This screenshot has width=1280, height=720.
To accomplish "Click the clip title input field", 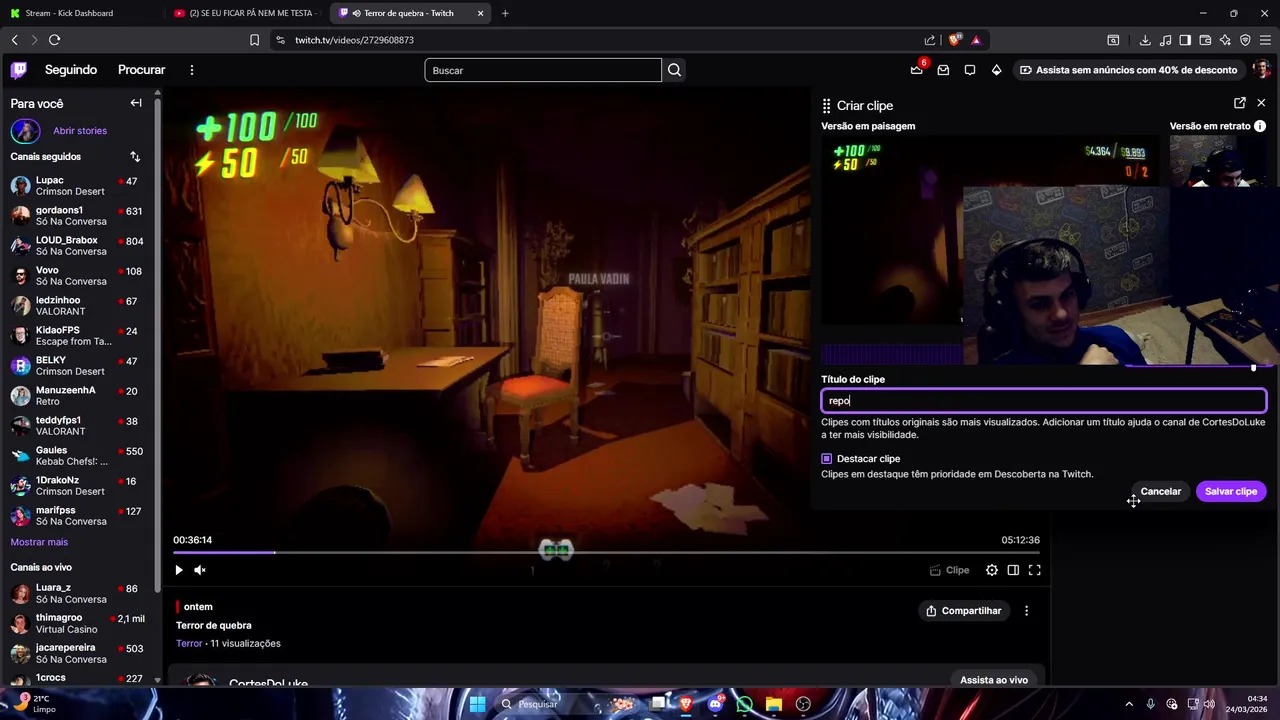I will (x=1044, y=401).
